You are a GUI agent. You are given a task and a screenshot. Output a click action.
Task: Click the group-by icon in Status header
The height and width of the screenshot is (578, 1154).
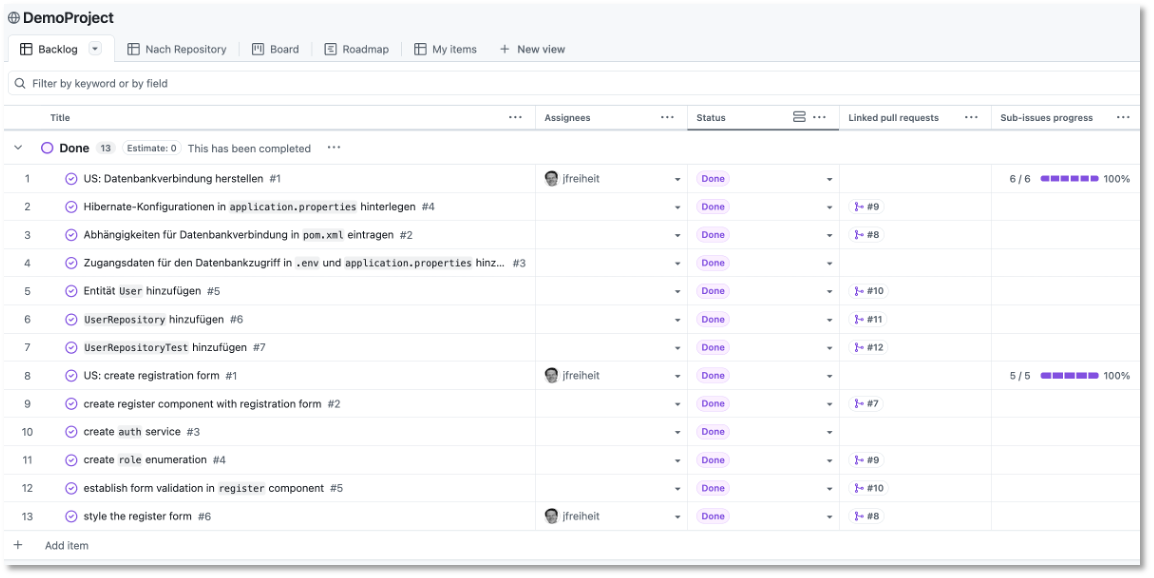coord(799,117)
